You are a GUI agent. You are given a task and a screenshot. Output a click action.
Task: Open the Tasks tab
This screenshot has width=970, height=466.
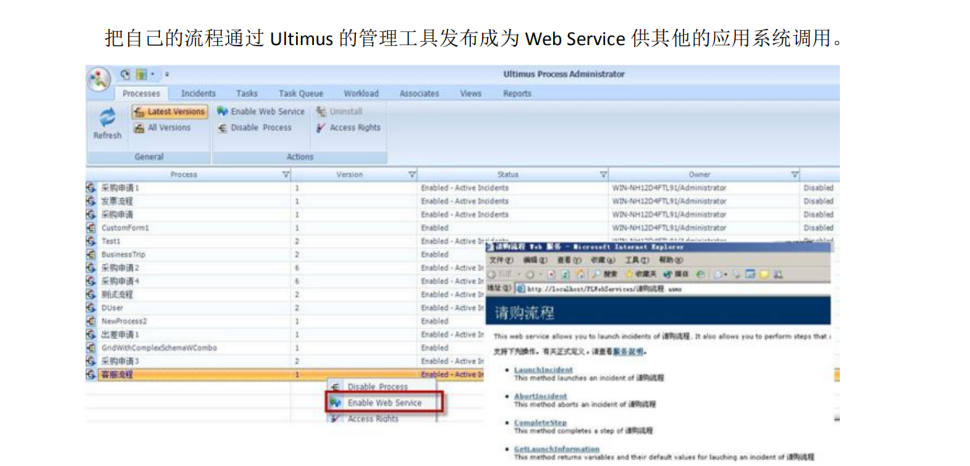[247, 93]
